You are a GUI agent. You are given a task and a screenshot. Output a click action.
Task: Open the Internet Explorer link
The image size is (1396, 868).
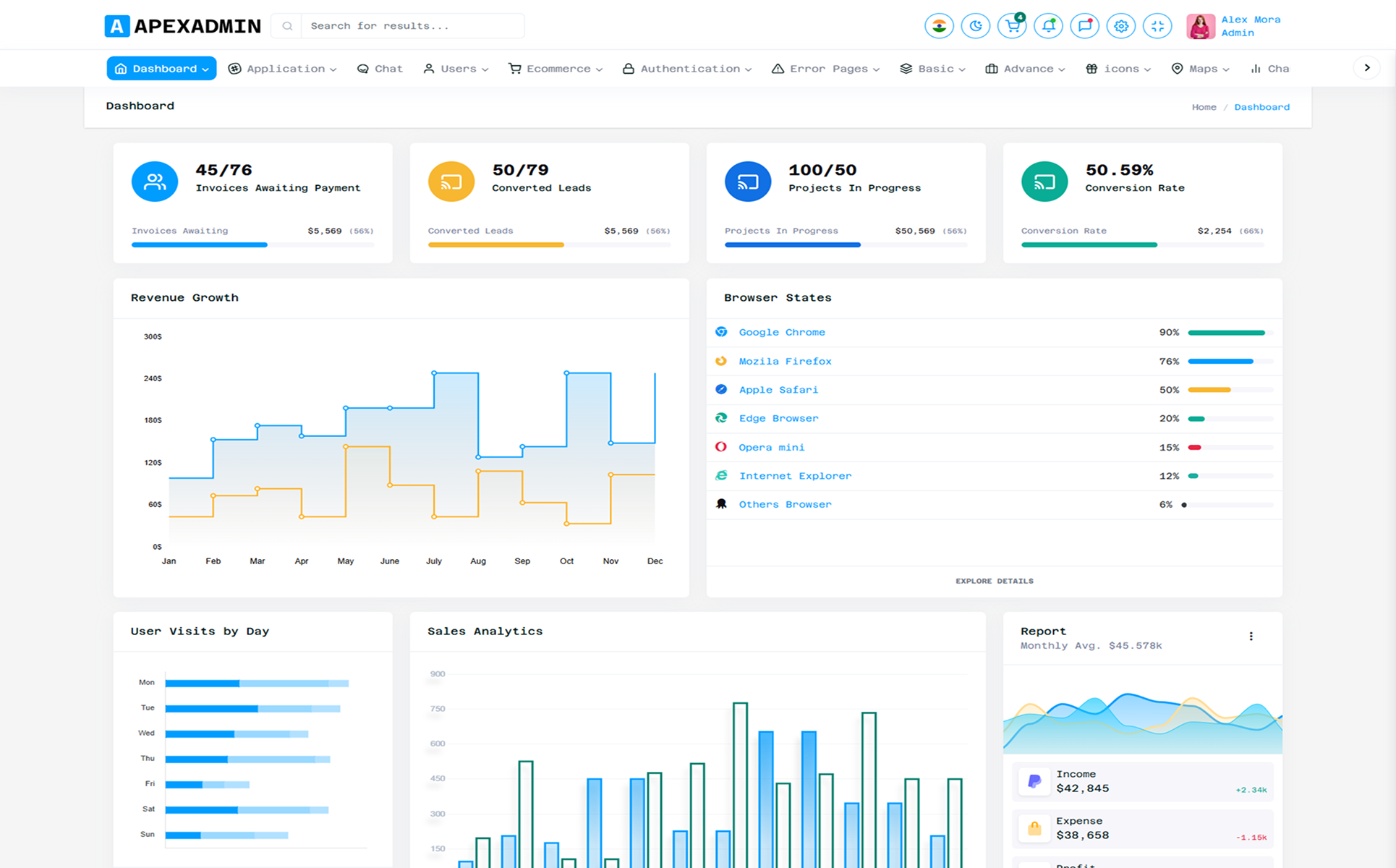pyautogui.click(x=795, y=476)
